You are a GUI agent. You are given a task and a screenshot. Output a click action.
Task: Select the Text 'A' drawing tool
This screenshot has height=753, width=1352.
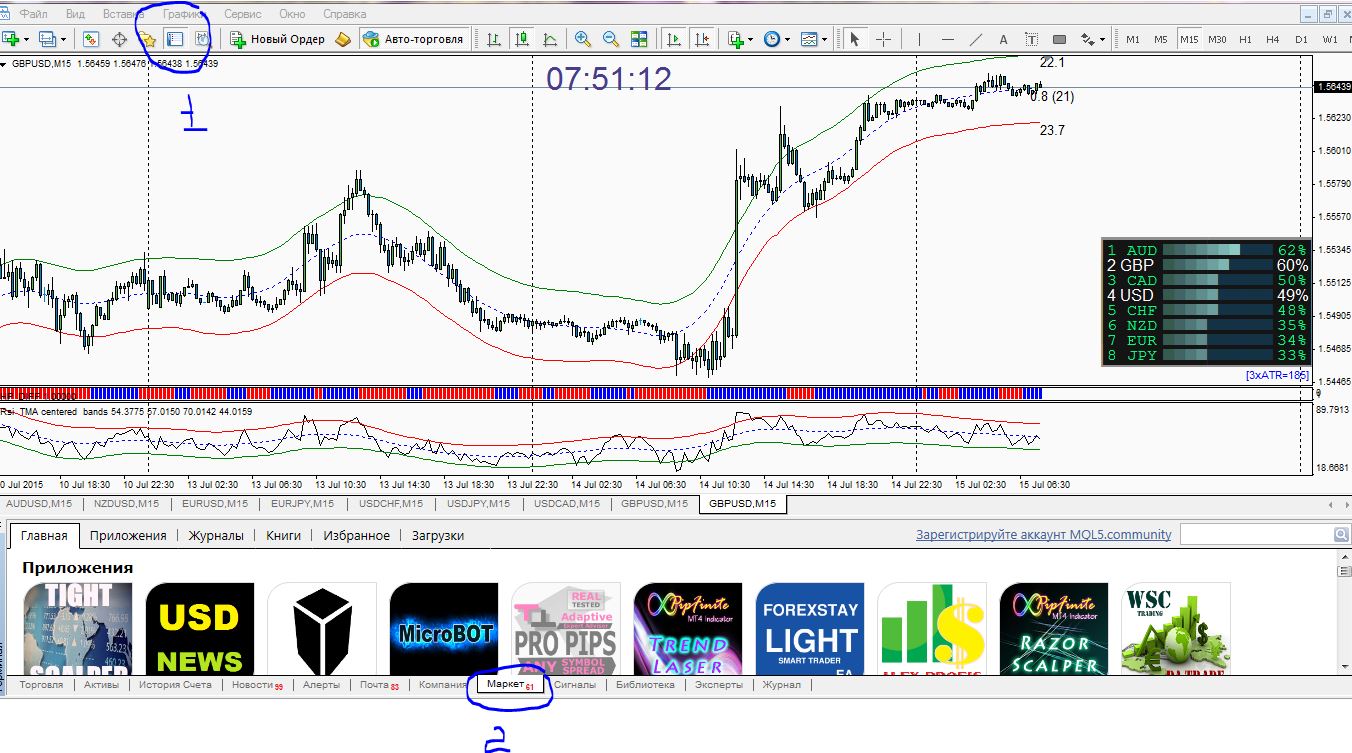[1003, 39]
